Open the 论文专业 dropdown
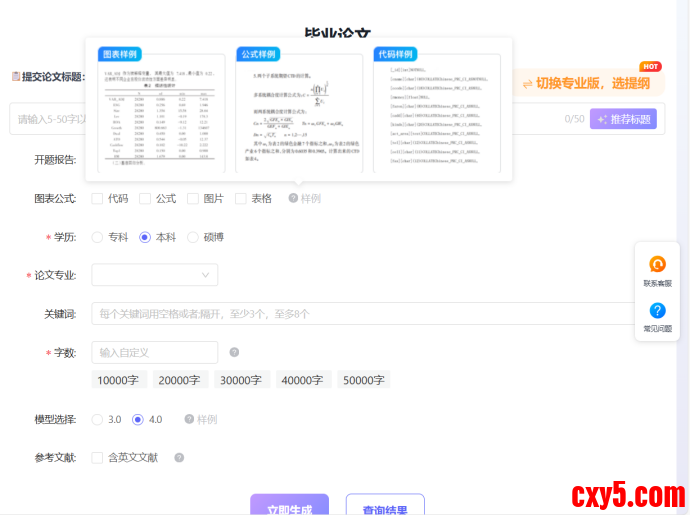The width and height of the screenshot is (690, 515). click(x=154, y=275)
